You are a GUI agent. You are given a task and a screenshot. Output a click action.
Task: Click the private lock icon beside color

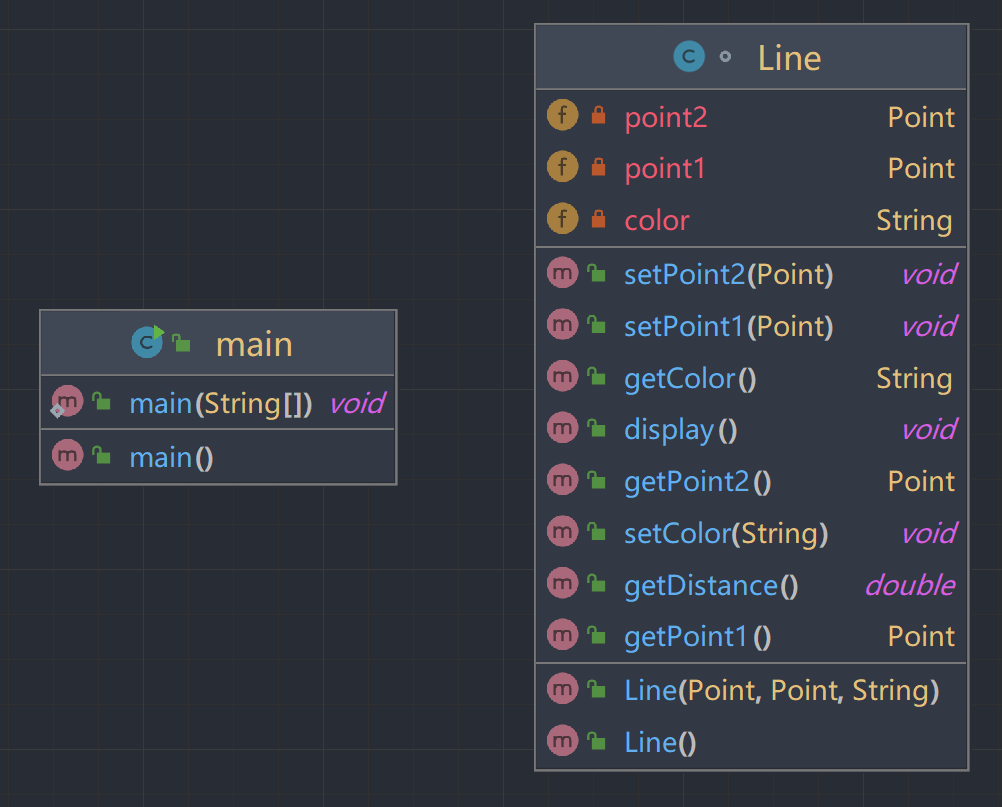tap(598, 219)
